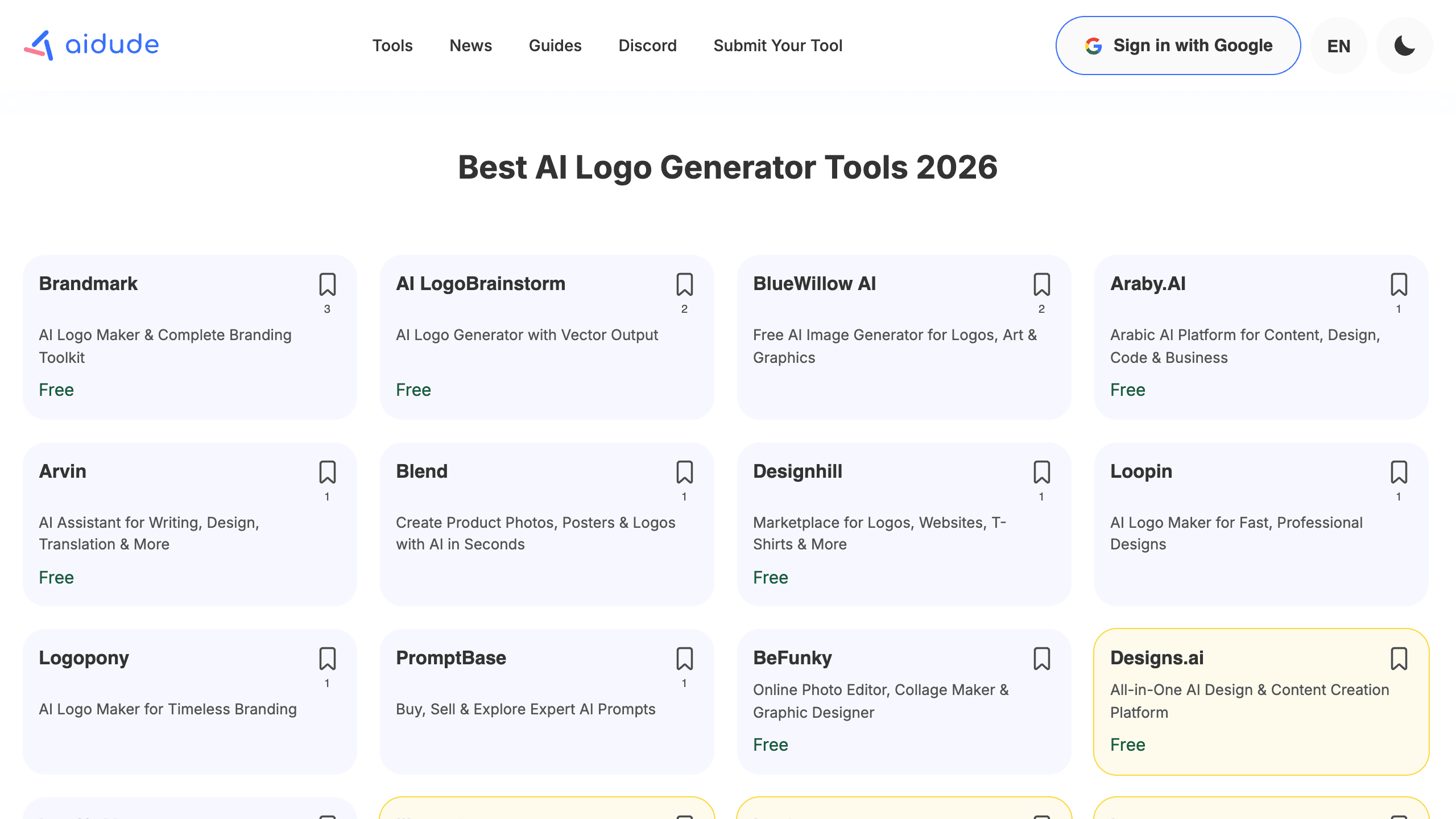Click 'Free AI Image Generator for Logos' description
The width and height of the screenshot is (1456, 819).
pyautogui.click(x=895, y=346)
